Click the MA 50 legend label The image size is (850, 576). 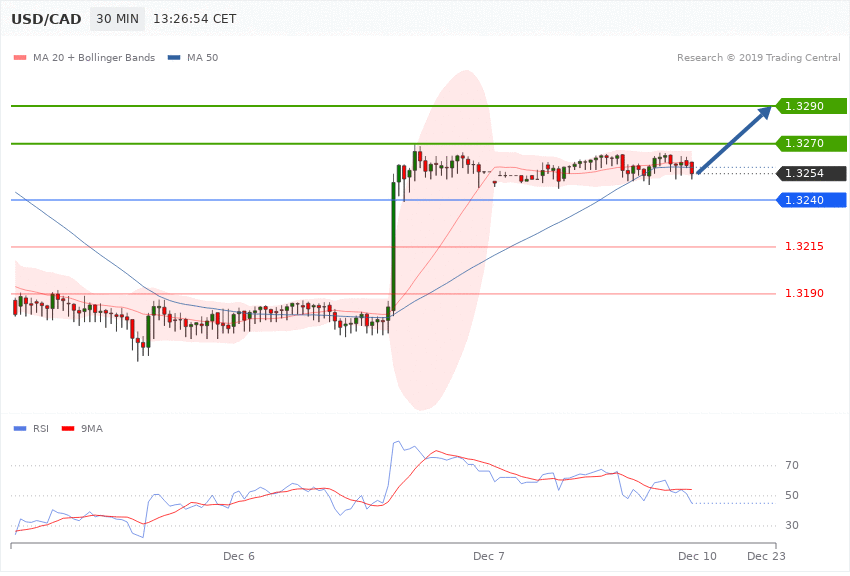pyautogui.click(x=202, y=57)
